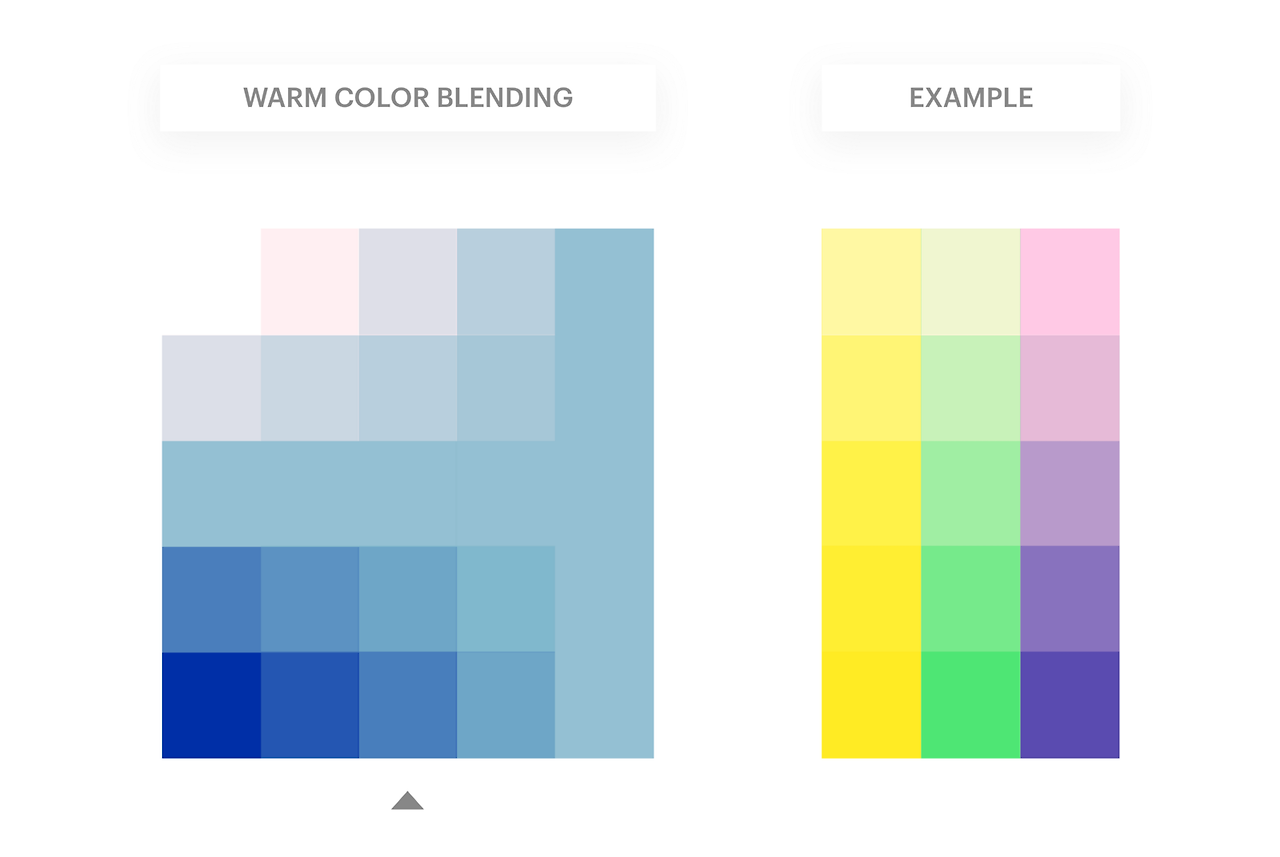This screenshot has height=857, width=1280.
Task: Choose the dusty pink swatch in the example's second row
Action: click(x=1070, y=388)
